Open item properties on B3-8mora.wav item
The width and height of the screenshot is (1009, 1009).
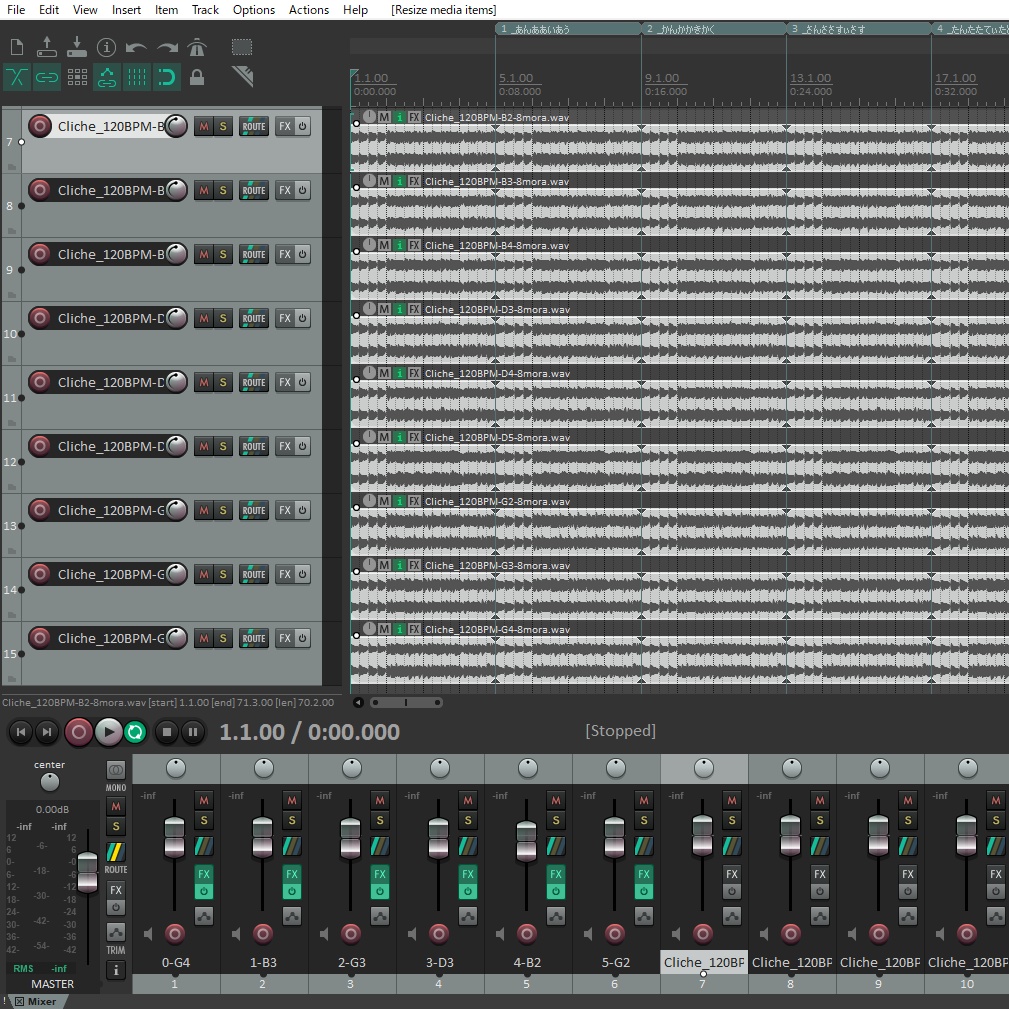[x=400, y=181]
